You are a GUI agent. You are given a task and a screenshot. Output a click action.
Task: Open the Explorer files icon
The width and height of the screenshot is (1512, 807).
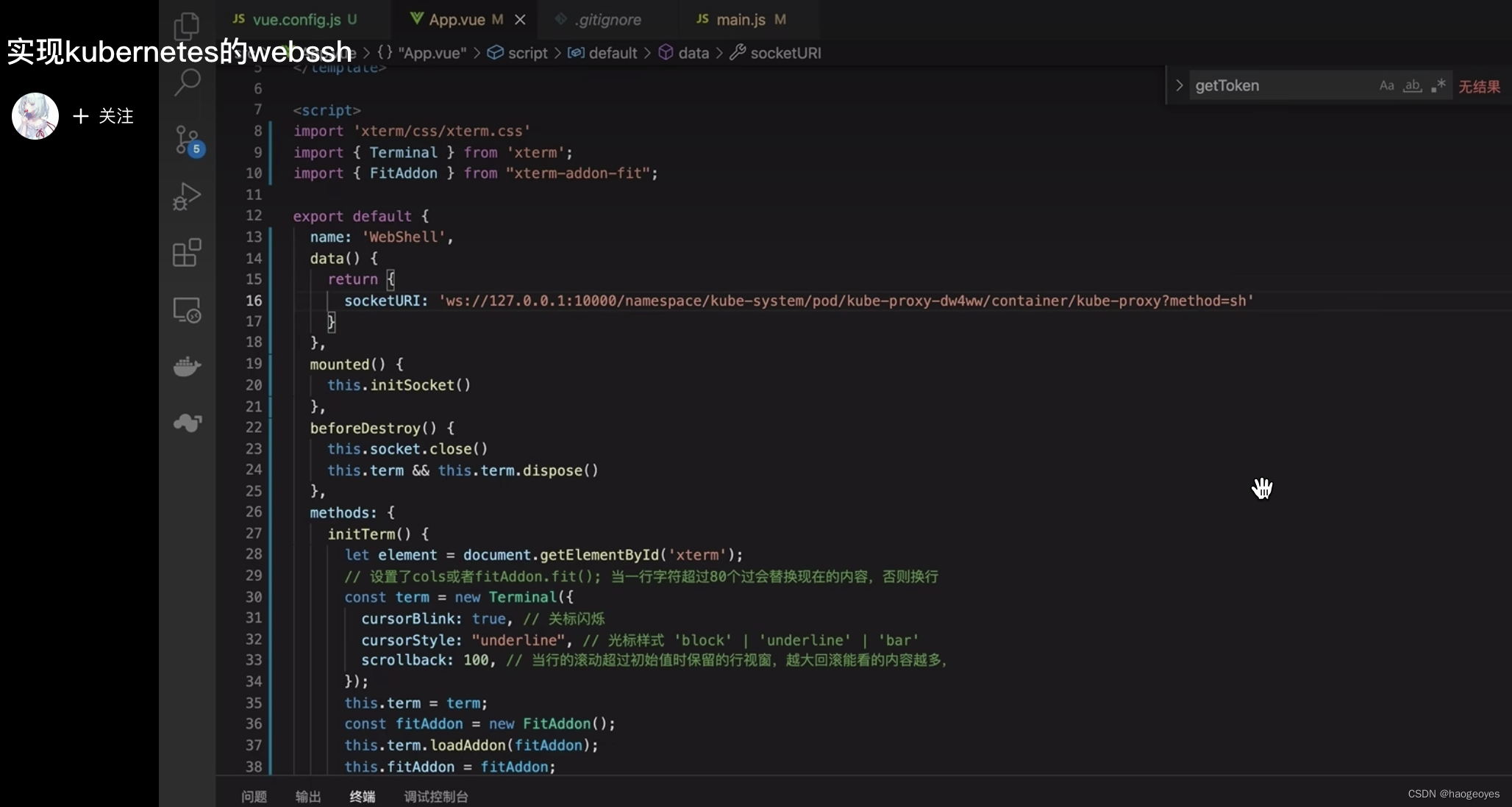(x=187, y=26)
